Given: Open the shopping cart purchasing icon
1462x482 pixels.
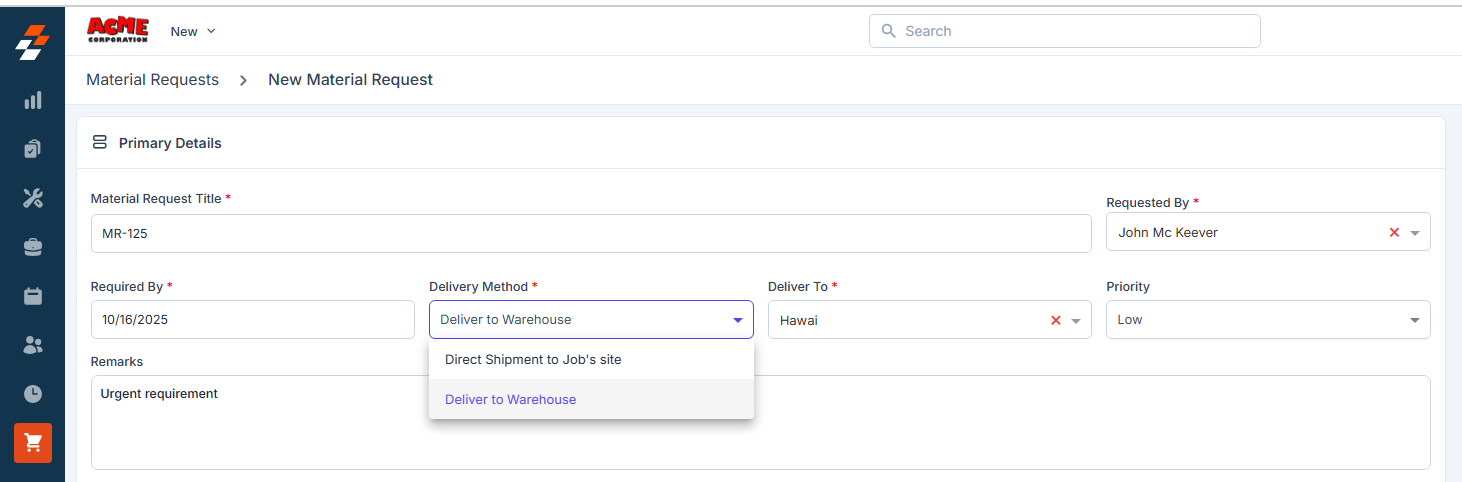Looking at the screenshot, I should pyautogui.click(x=33, y=442).
